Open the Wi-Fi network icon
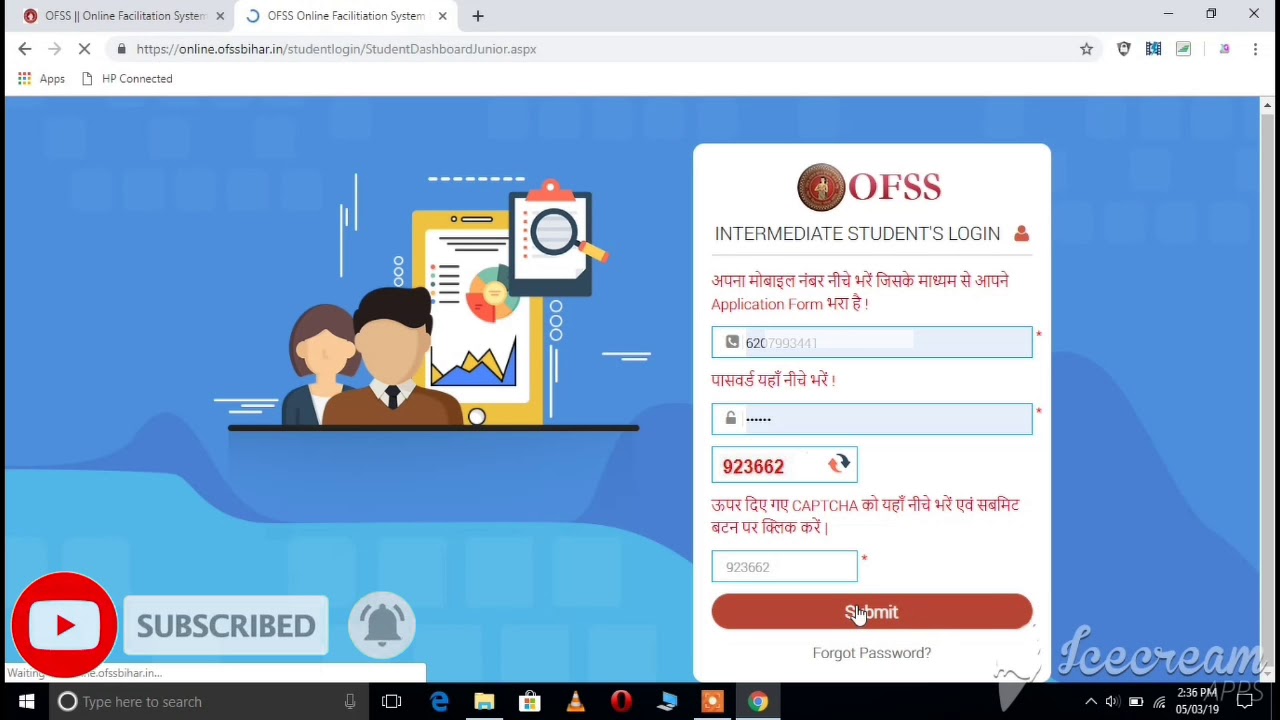 (x=1160, y=702)
